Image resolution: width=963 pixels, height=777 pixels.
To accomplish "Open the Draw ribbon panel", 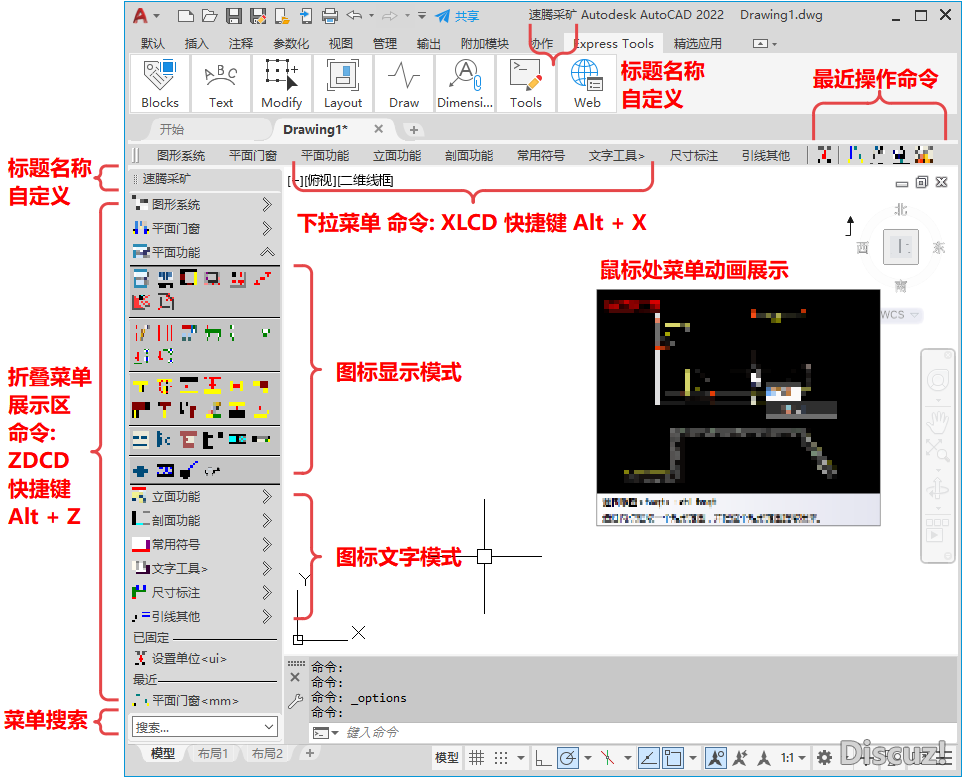I will [x=404, y=84].
